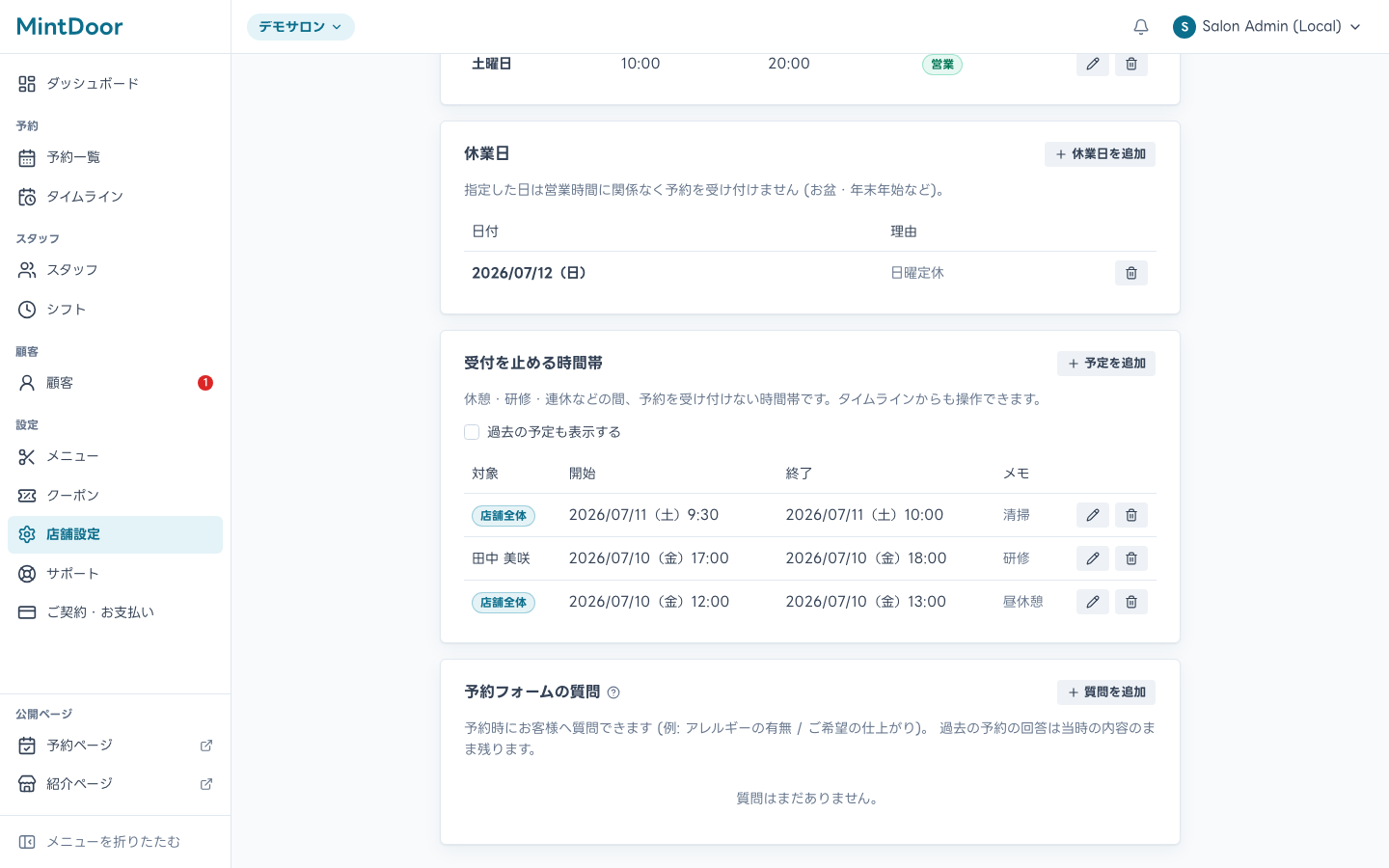Open 予約一覧 from the sidebar
1389x868 pixels.
[115, 157]
